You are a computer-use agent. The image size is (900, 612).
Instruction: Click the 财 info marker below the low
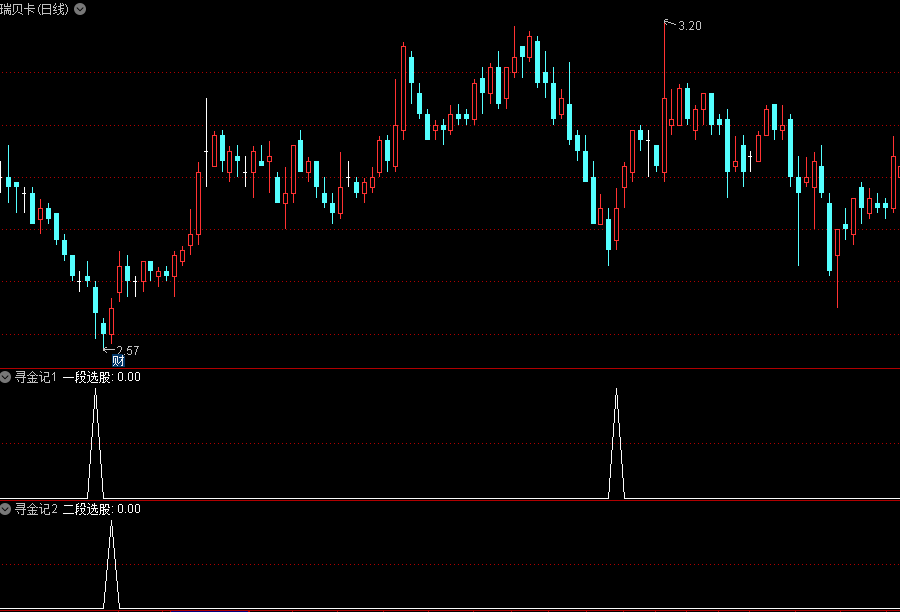point(118,361)
